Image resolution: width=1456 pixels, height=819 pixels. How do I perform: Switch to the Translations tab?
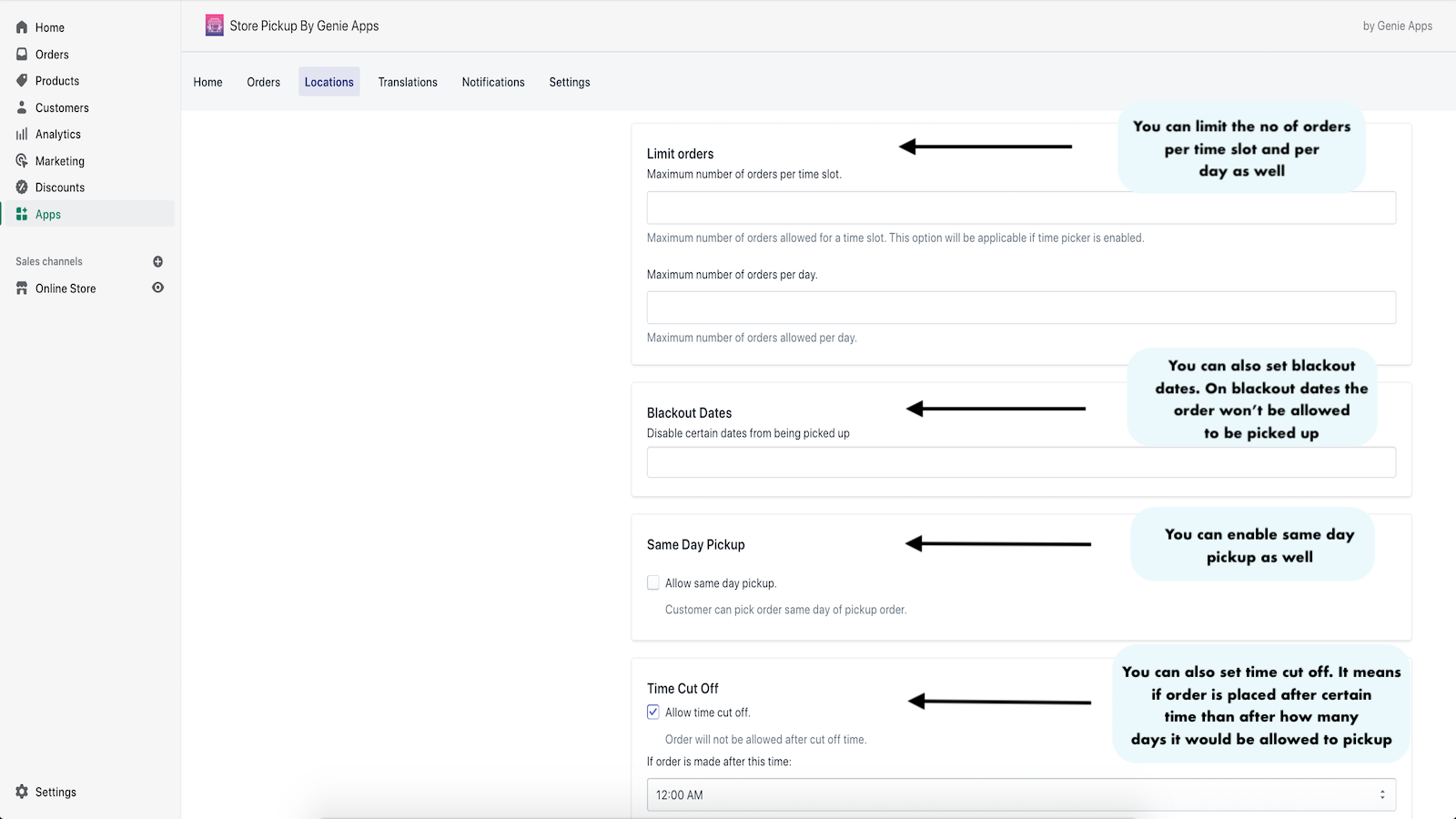408,82
